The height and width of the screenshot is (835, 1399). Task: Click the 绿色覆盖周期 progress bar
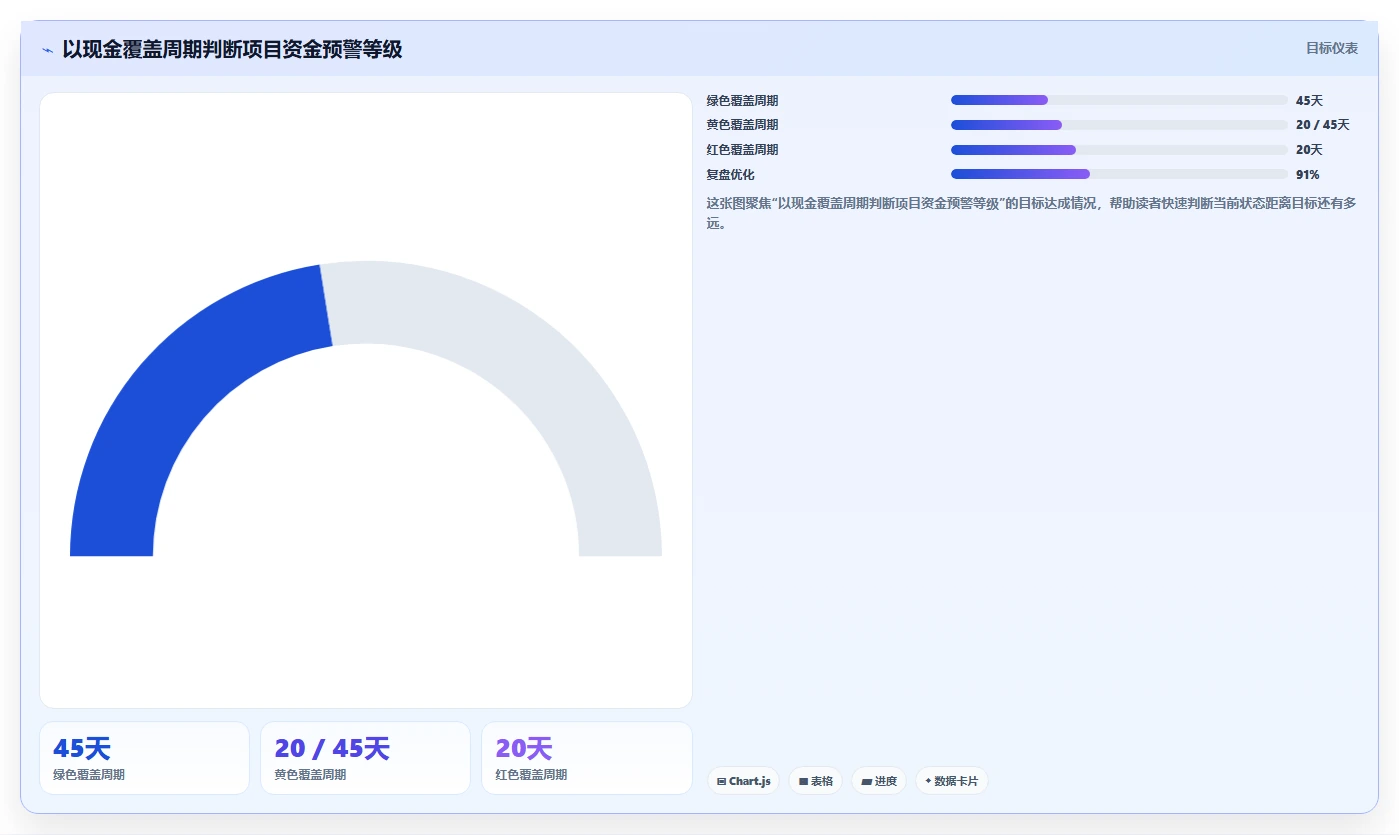point(1119,100)
